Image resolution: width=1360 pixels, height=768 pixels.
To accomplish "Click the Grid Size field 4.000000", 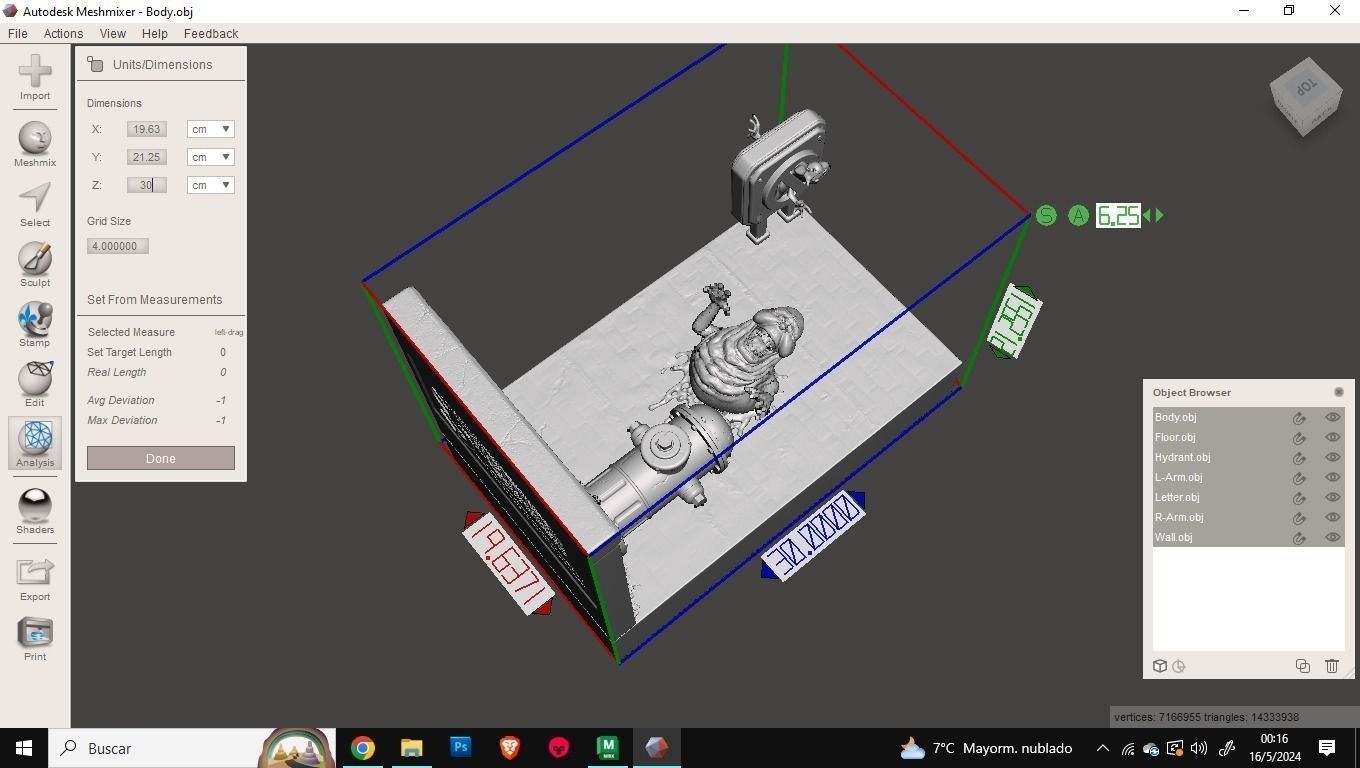I will click(x=118, y=246).
